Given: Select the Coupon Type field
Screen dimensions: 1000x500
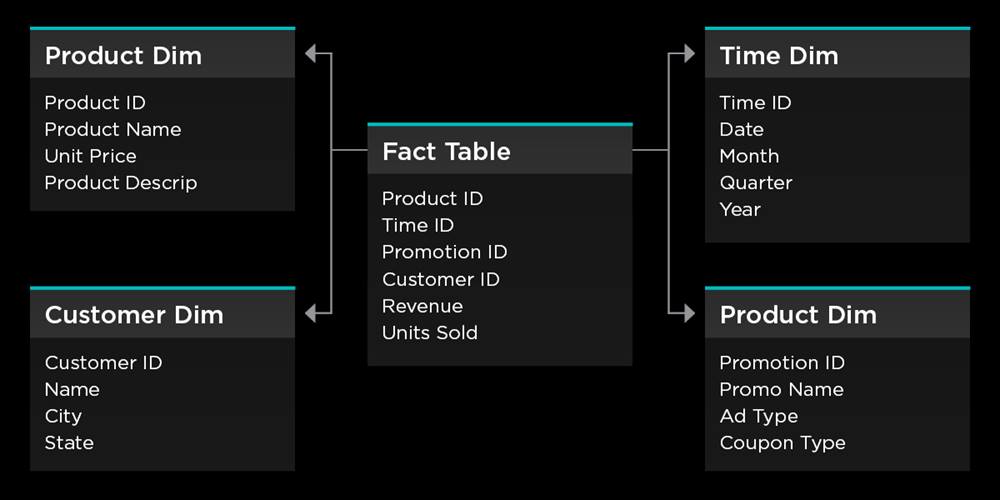Looking at the screenshot, I should (x=782, y=443).
